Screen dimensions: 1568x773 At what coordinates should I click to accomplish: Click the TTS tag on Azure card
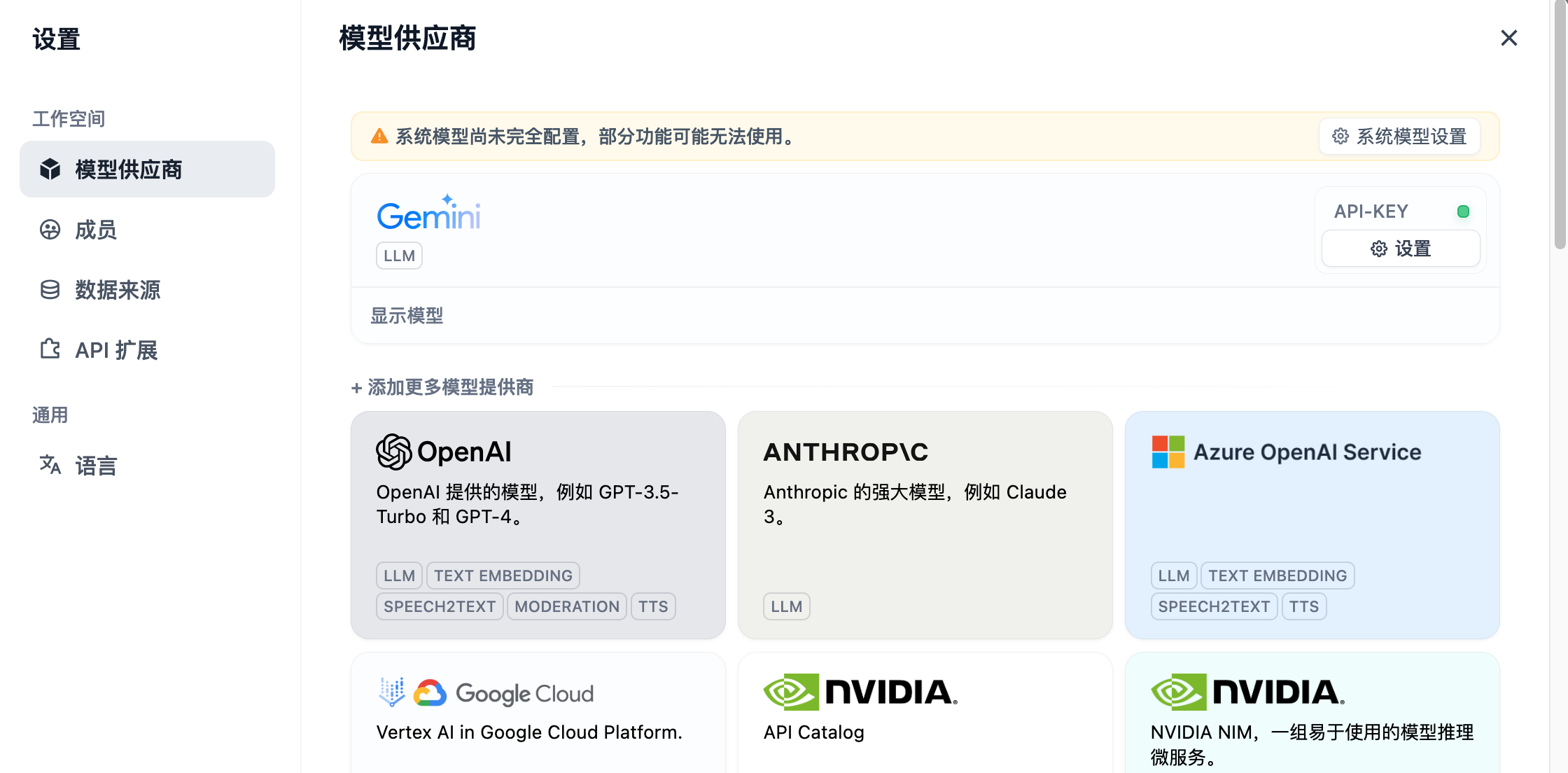1304,606
